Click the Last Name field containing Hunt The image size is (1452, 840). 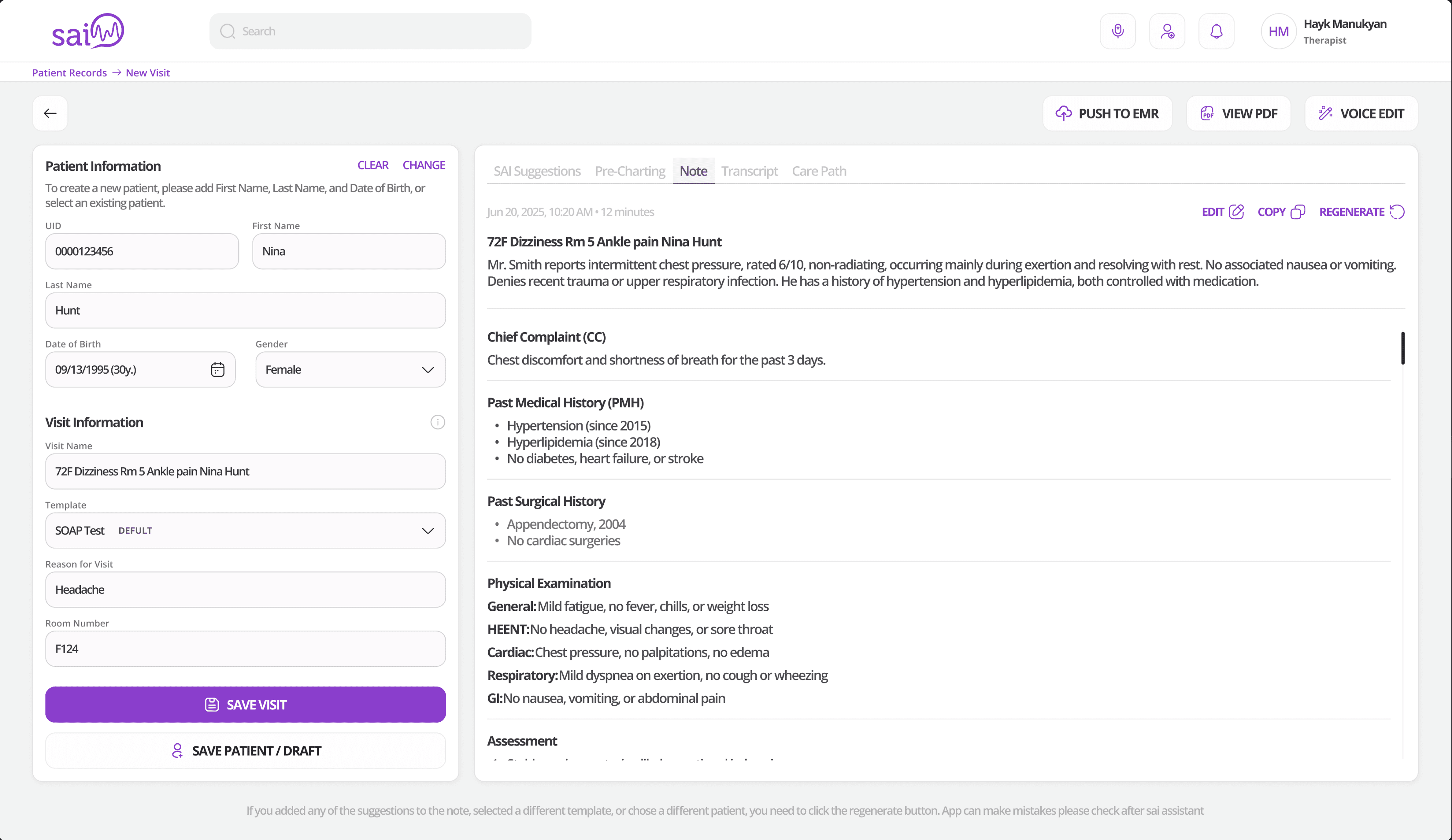246,310
